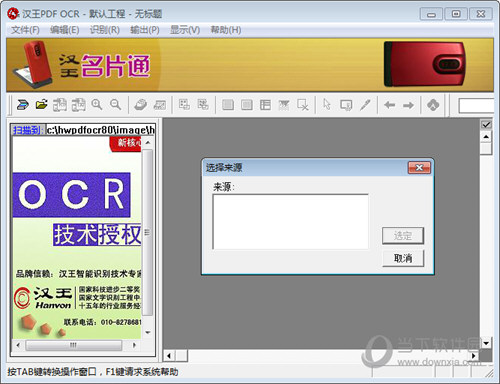Maximize the Hanwang PDF OCR window

(x=456, y=14)
